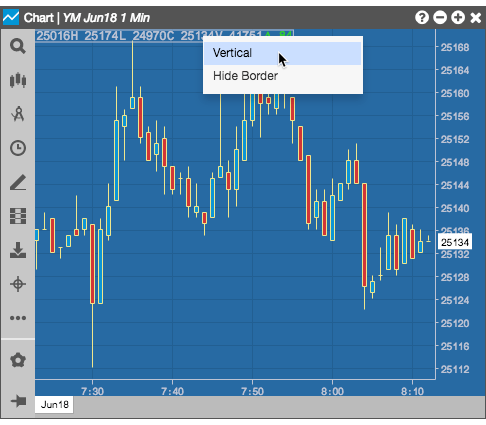Click the 7:30 time axis label
The image size is (486, 425).
(x=92, y=391)
